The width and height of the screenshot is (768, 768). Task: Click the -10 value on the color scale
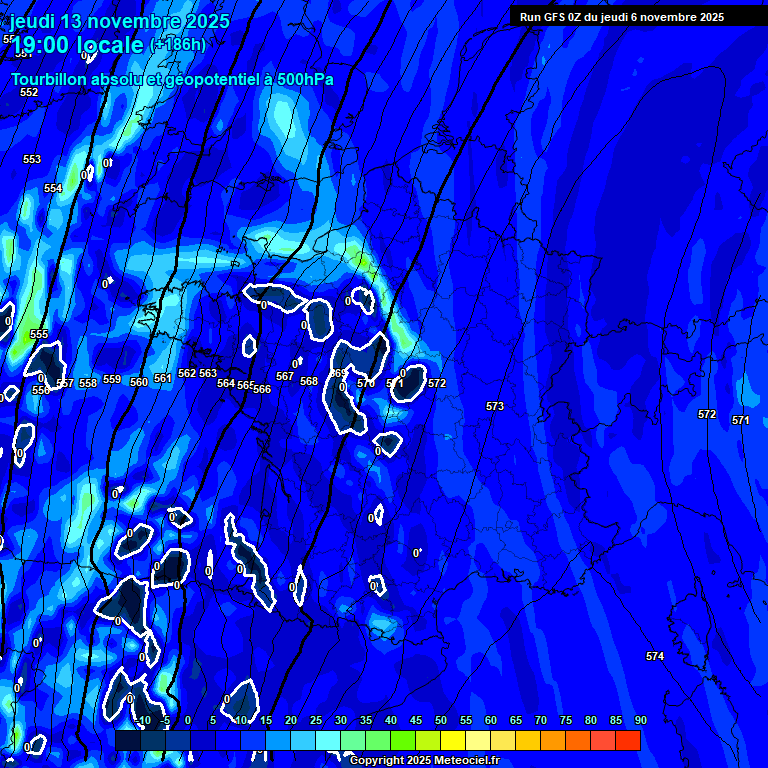143,721
